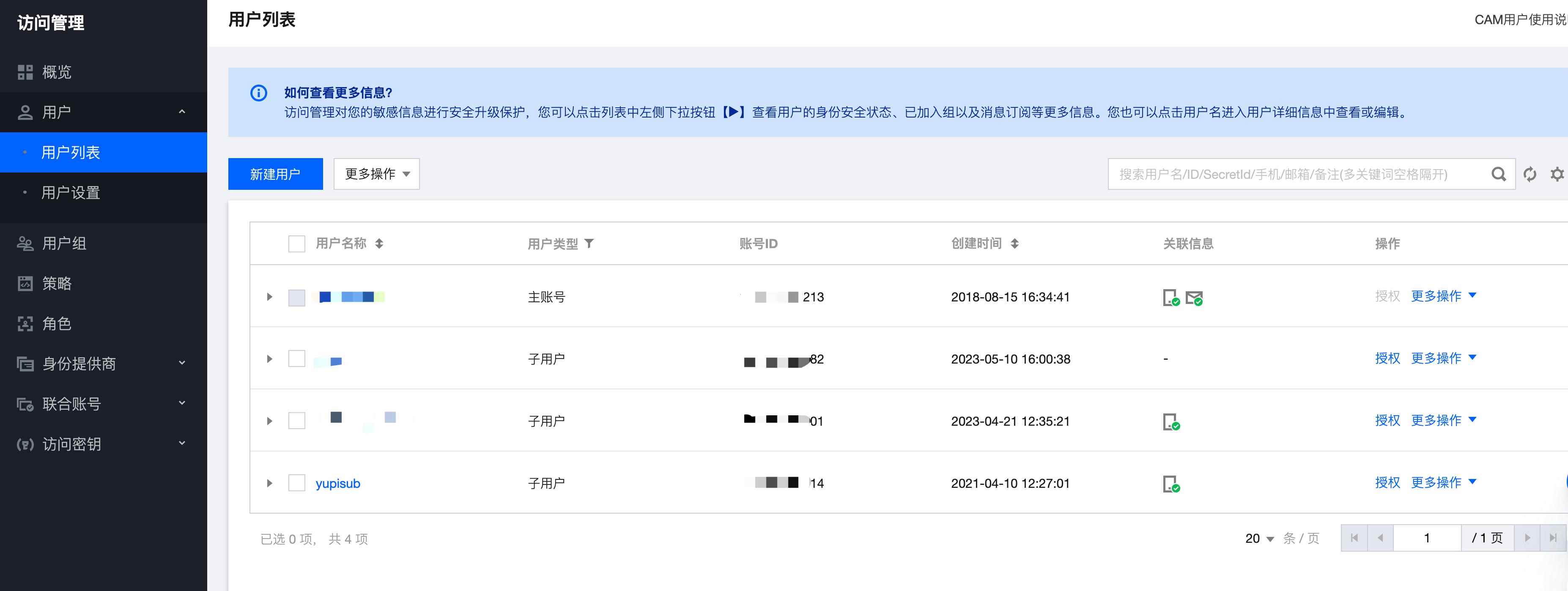Viewport: 1568px width, 591px height.
Task: Open table column settings gear icon
Action: point(1557,175)
